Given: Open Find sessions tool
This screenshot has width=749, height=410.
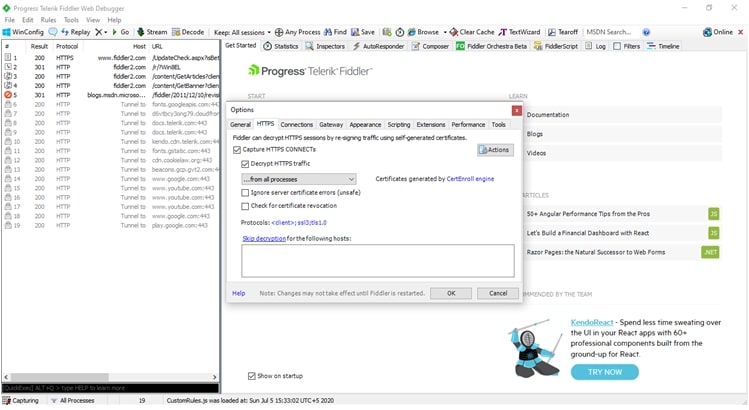Looking at the screenshot, I should point(335,32).
